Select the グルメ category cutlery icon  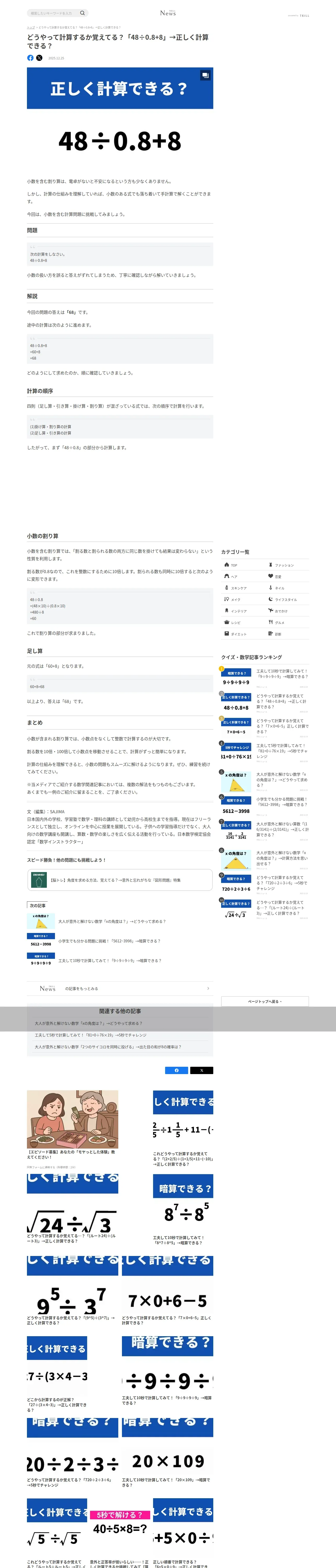click(x=271, y=622)
